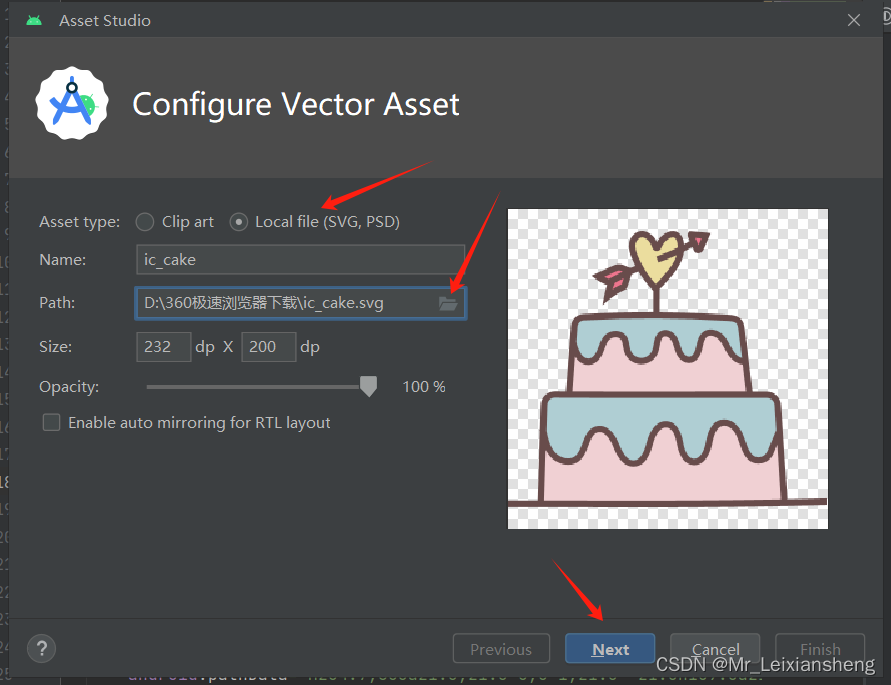
Task: Select the Path field containing ic_cake.svg
Action: pyautogui.click(x=290, y=302)
